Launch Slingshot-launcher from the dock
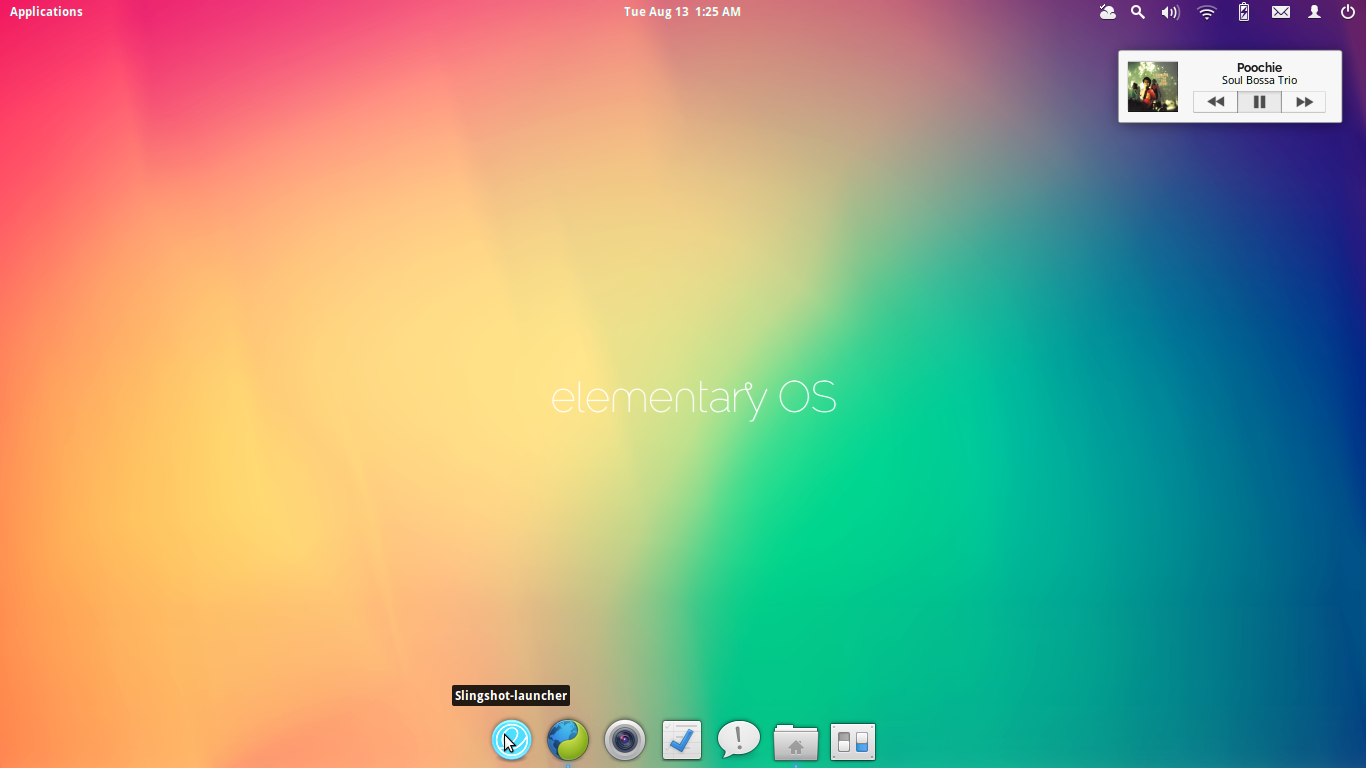1366x768 pixels. (x=511, y=740)
